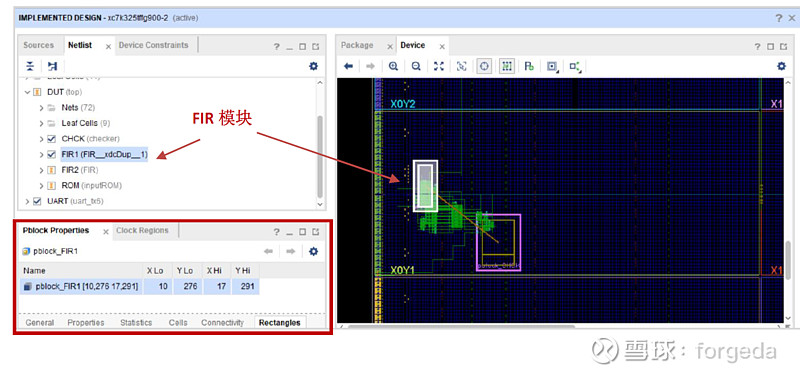Expand the FIR1 (FIR__xdcDup__1) node
This screenshot has width=800, height=375.
coord(41,155)
